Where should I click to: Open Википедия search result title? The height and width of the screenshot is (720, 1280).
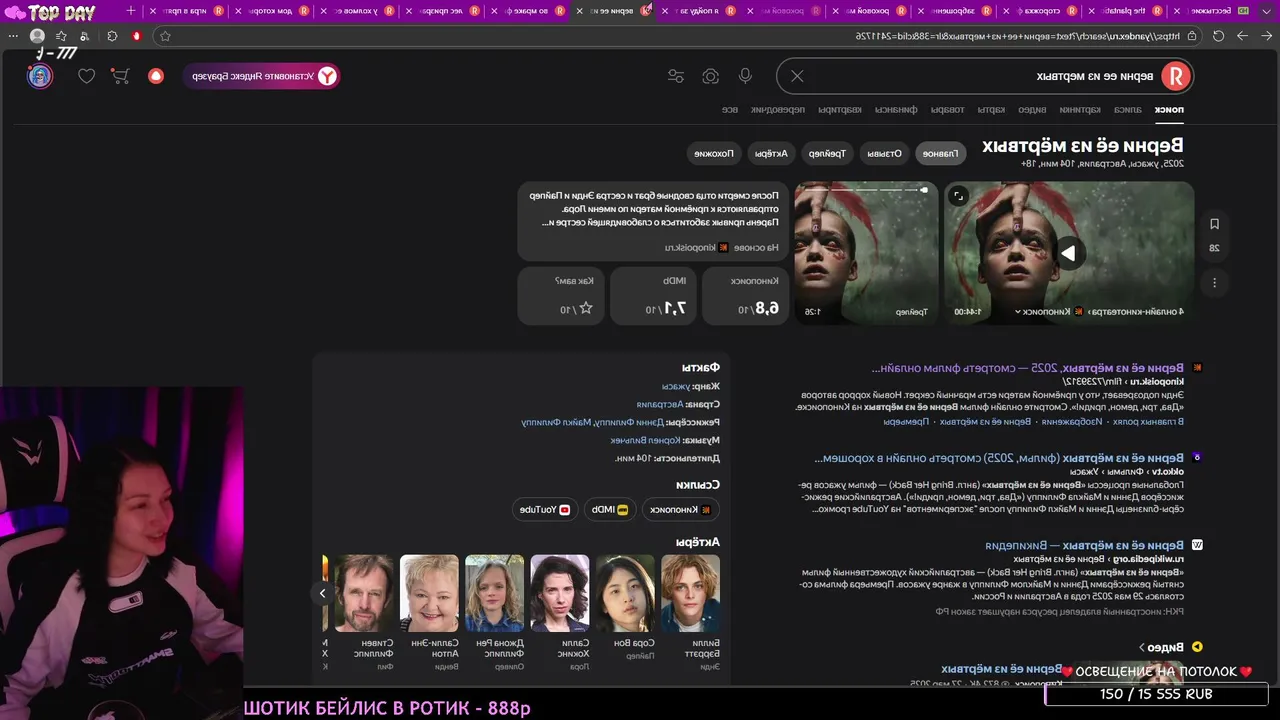pos(1085,545)
